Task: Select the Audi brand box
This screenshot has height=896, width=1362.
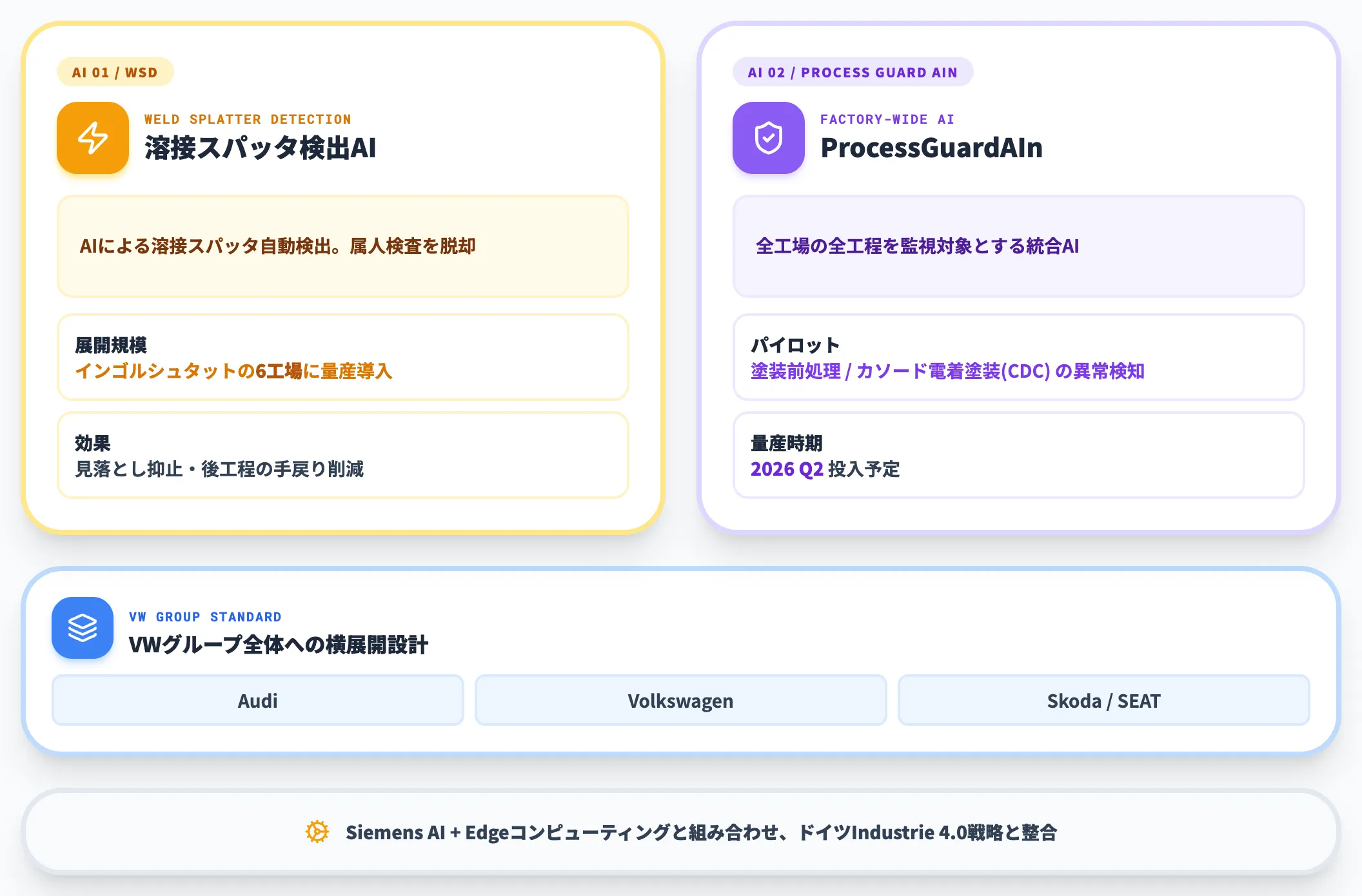Action: [x=258, y=700]
